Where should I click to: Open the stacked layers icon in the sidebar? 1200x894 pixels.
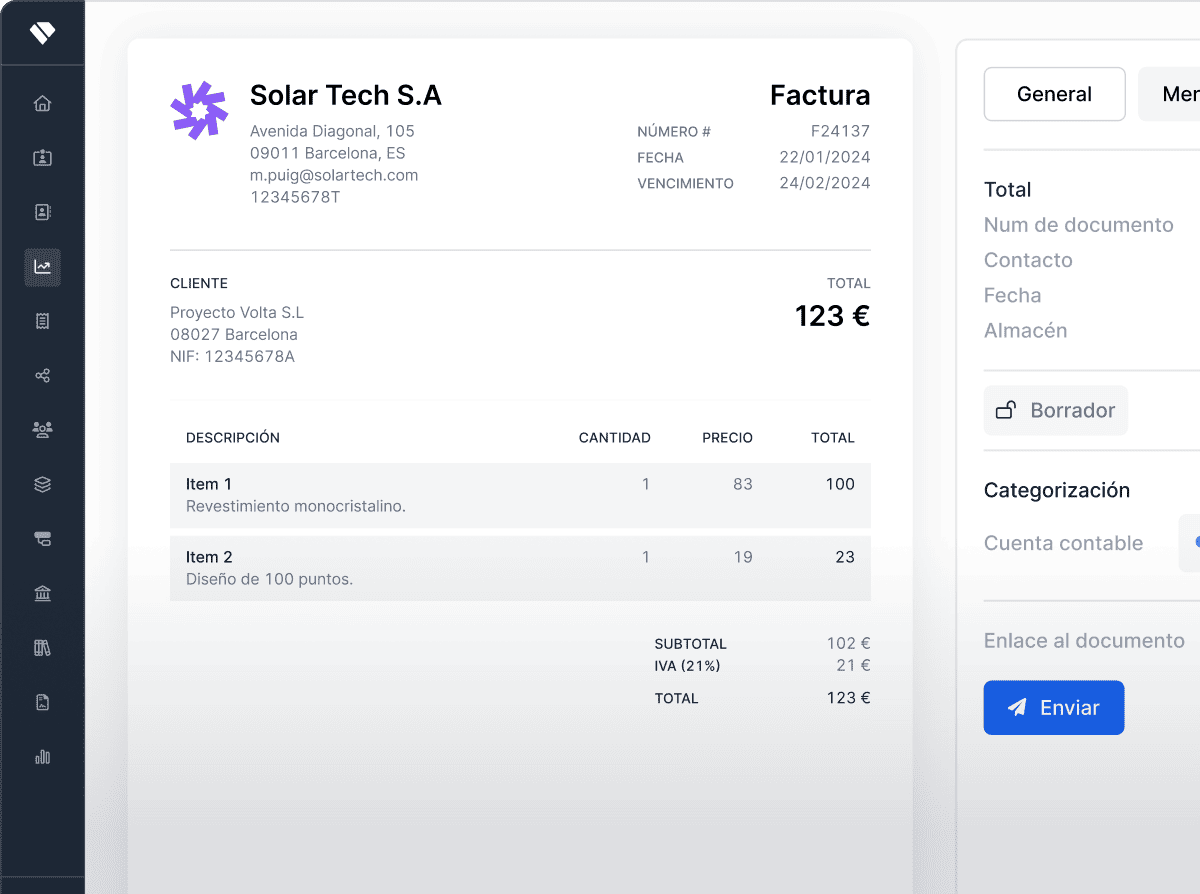[42, 484]
